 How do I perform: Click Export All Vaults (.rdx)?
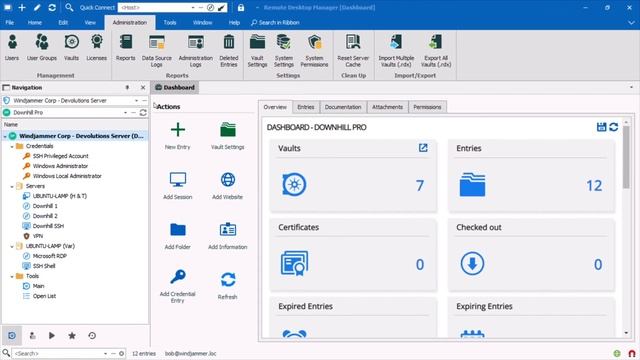tap(436, 51)
